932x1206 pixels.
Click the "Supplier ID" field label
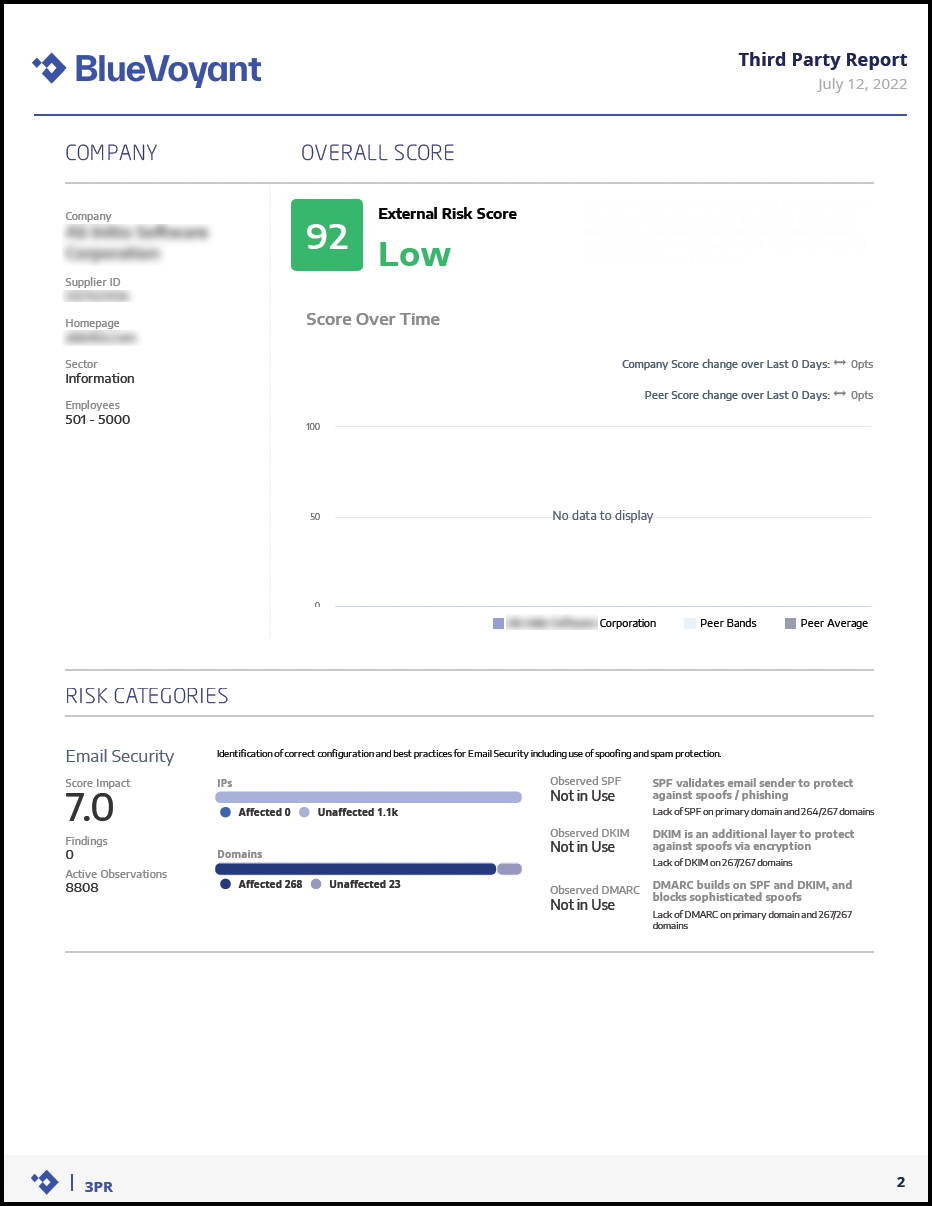[93, 282]
